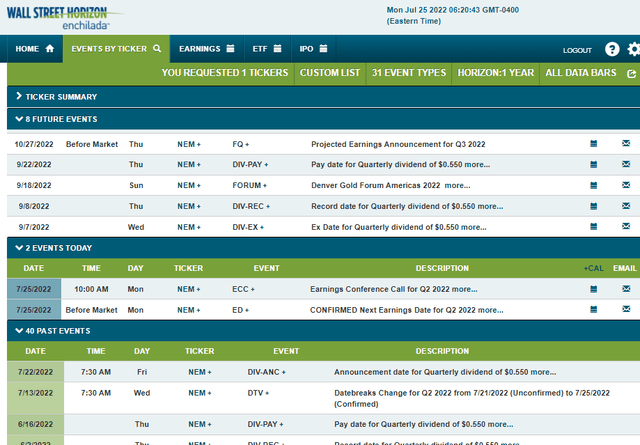The height and width of the screenshot is (445, 640).
Task: Open the help question mark icon
Action: pyautogui.click(x=612, y=49)
